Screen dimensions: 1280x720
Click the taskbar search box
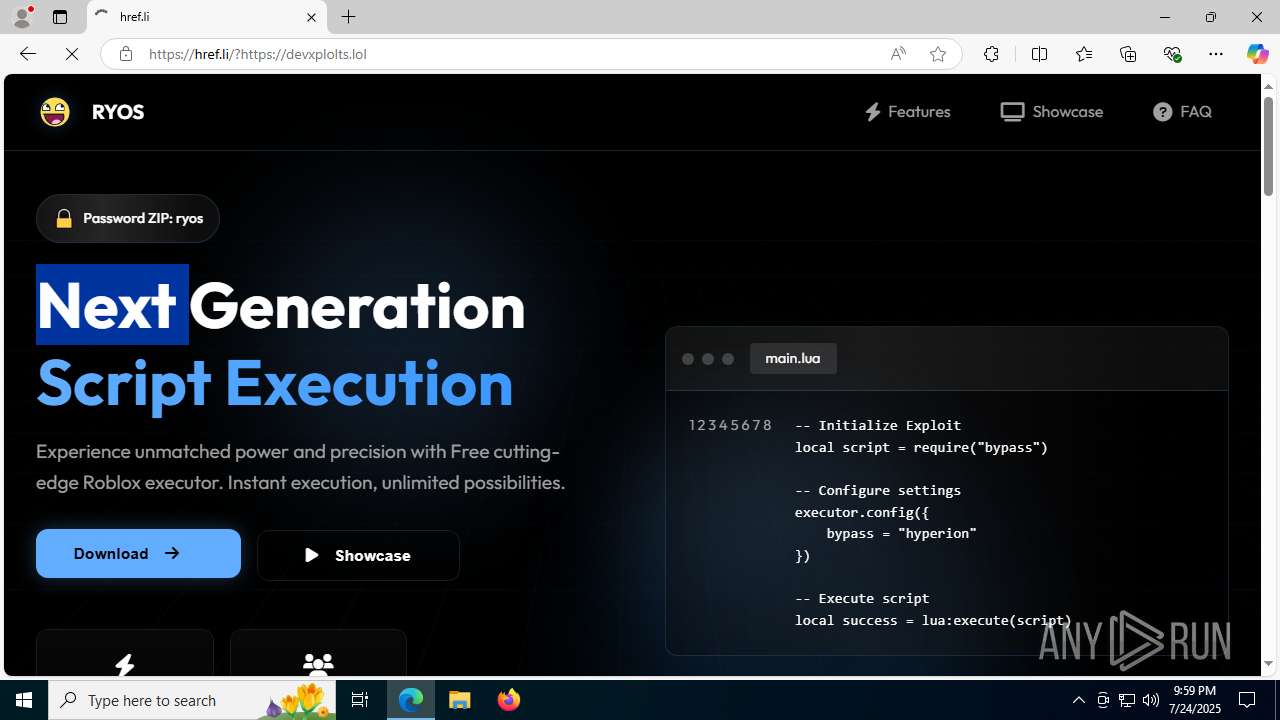tap(191, 700)
